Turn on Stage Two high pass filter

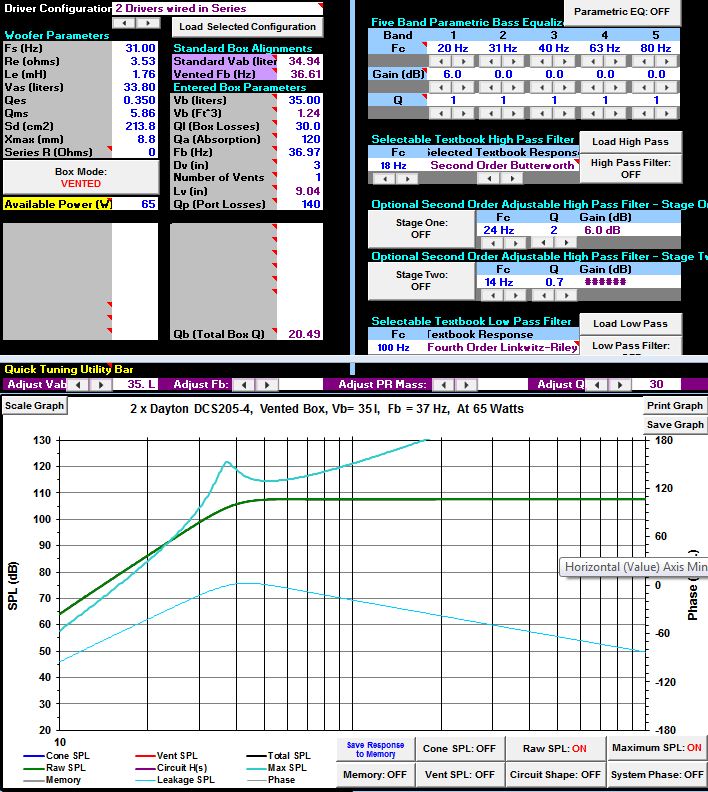click(x=421, y=280)
